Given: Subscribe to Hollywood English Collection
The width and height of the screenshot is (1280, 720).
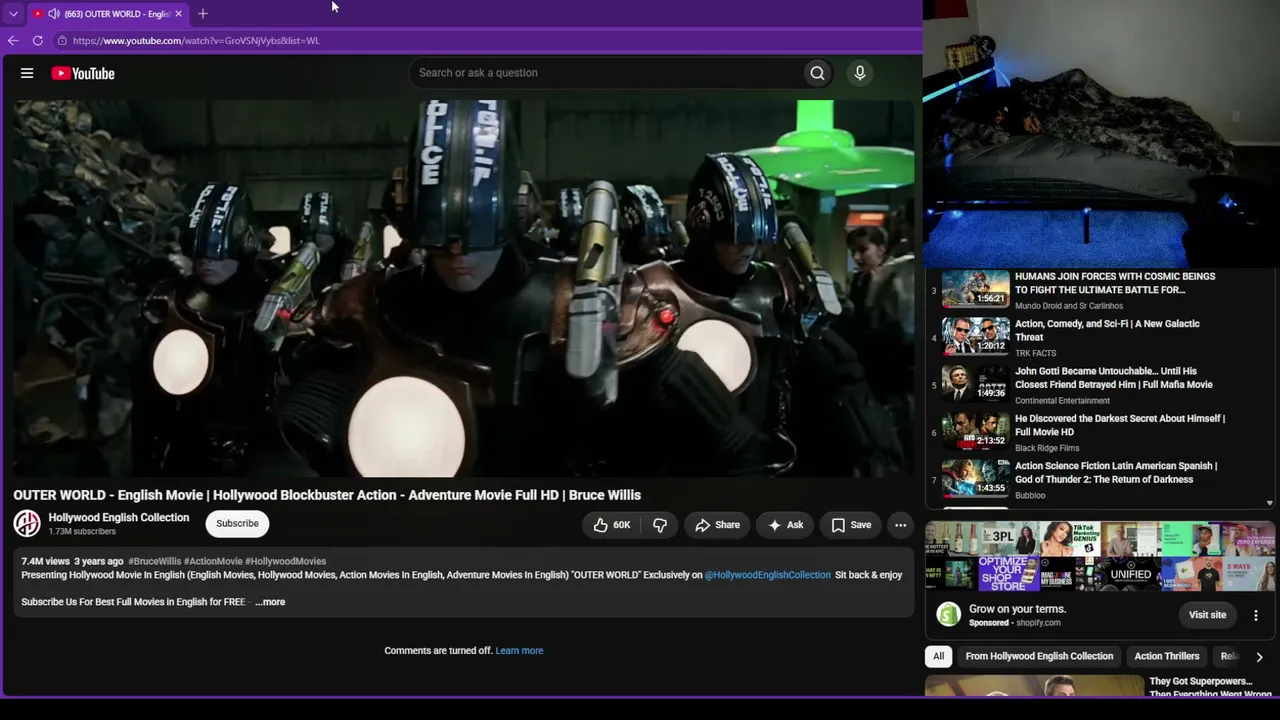Looking at the screenshot, I should [237, 524].
